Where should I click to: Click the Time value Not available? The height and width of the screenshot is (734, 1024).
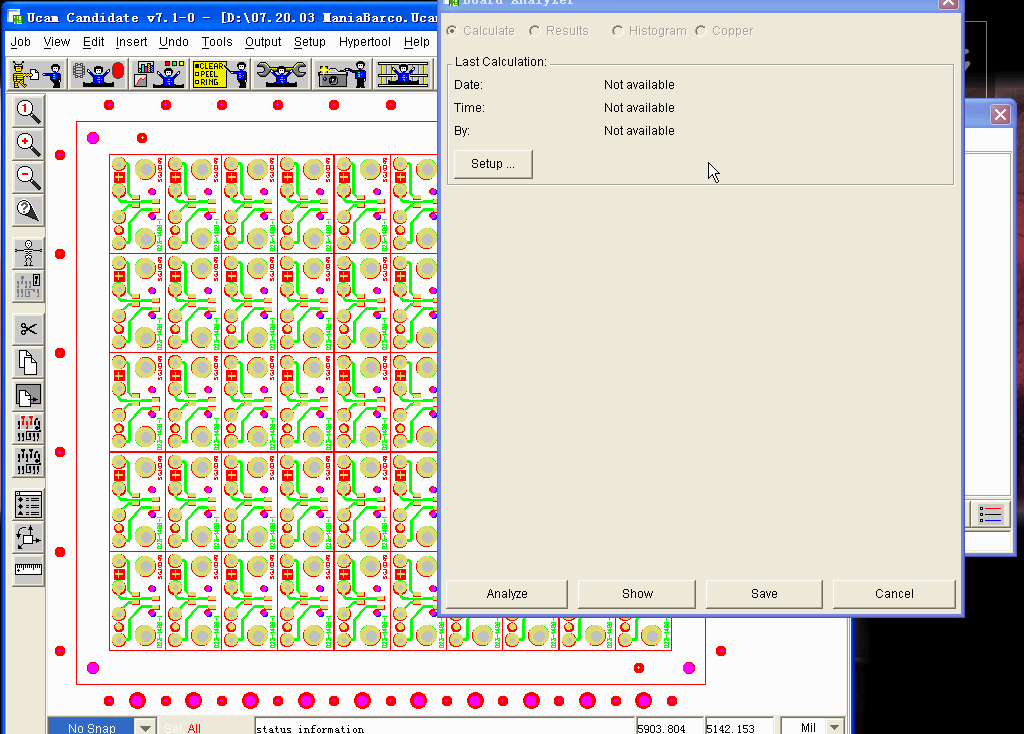click(639, 108)
